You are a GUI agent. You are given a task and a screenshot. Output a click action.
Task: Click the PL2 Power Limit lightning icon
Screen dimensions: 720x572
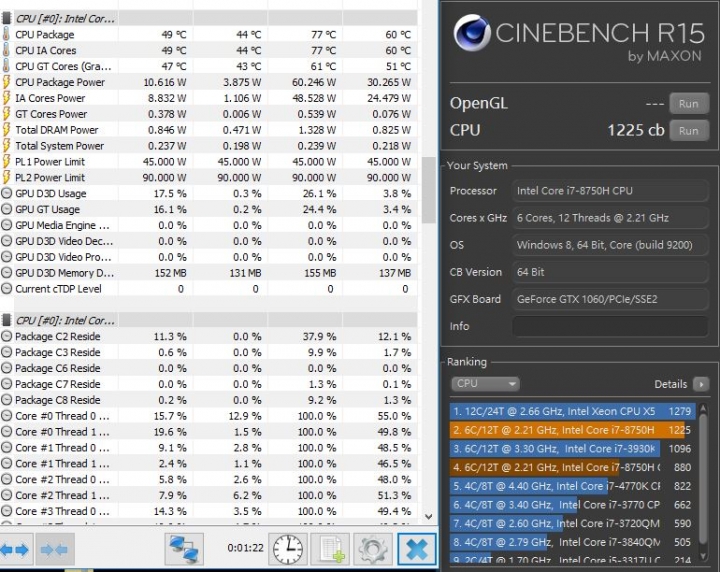click(6, 178)
